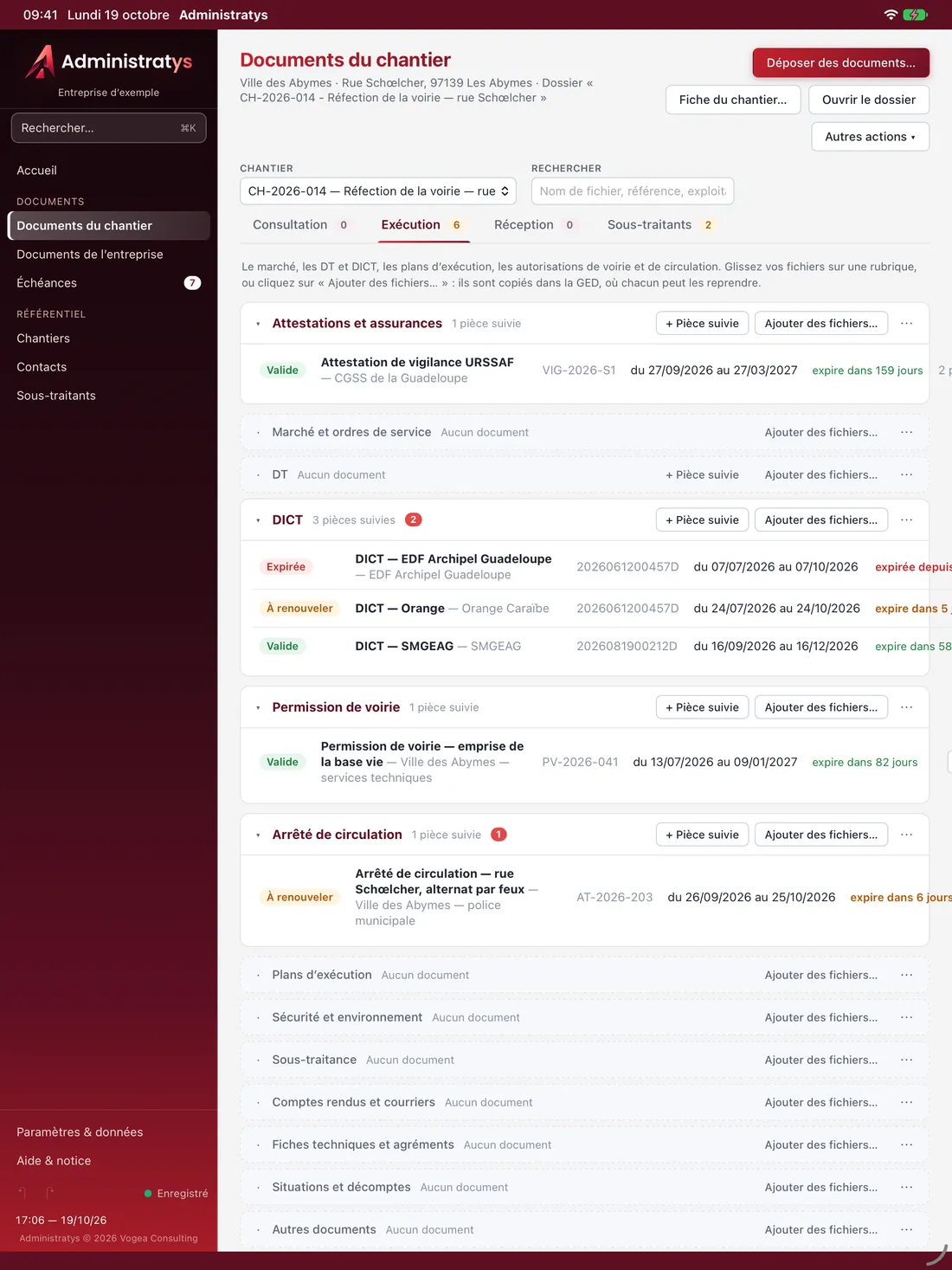The height and width of the screenshot is (1270, 952).
Task: Open ellipsis menu for Fiches techniques et agréments
Action: click(x=907, y=1144)
